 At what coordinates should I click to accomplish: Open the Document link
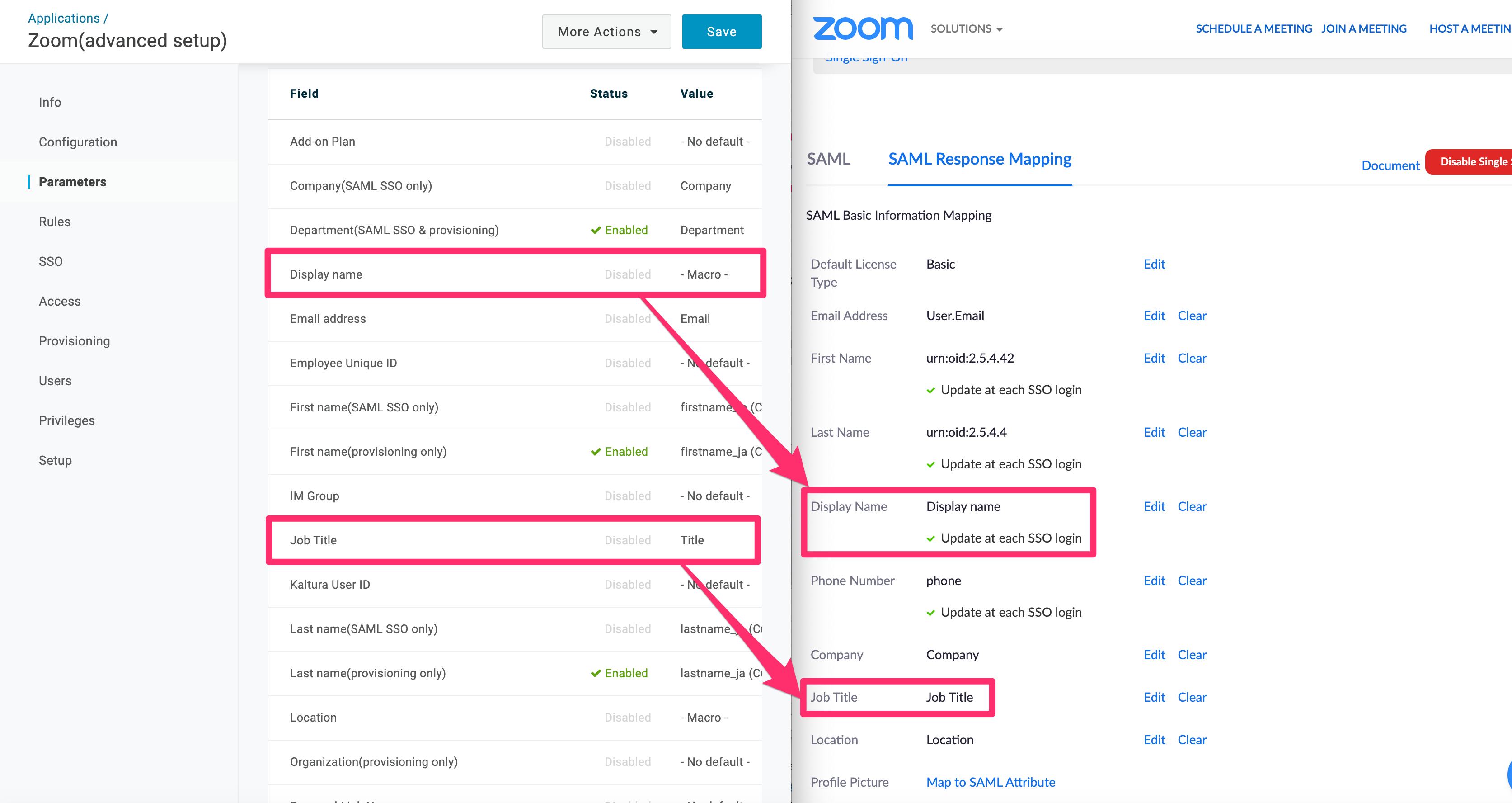point(1390,165)
